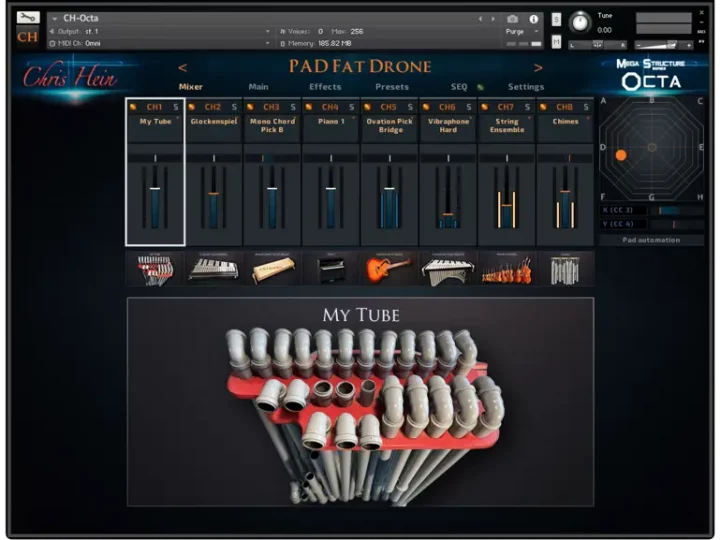
Task: Solo channel CH5 with its S button
Action: (x=410, y=107)
